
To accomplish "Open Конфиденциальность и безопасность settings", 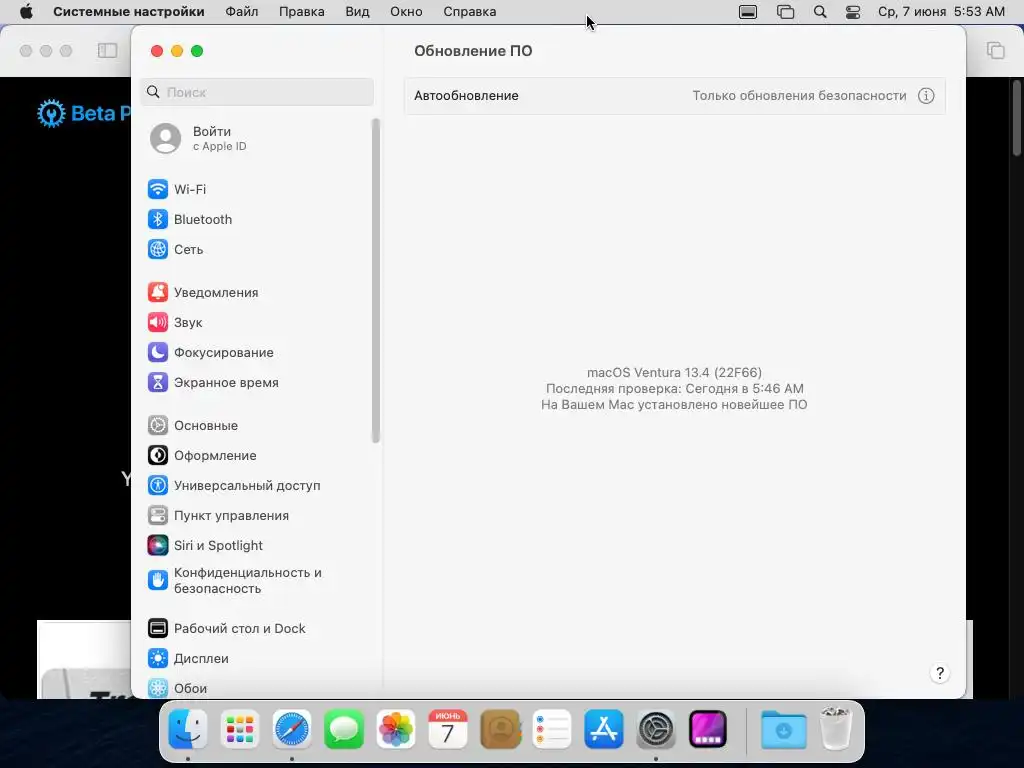I will click(234, 581).
